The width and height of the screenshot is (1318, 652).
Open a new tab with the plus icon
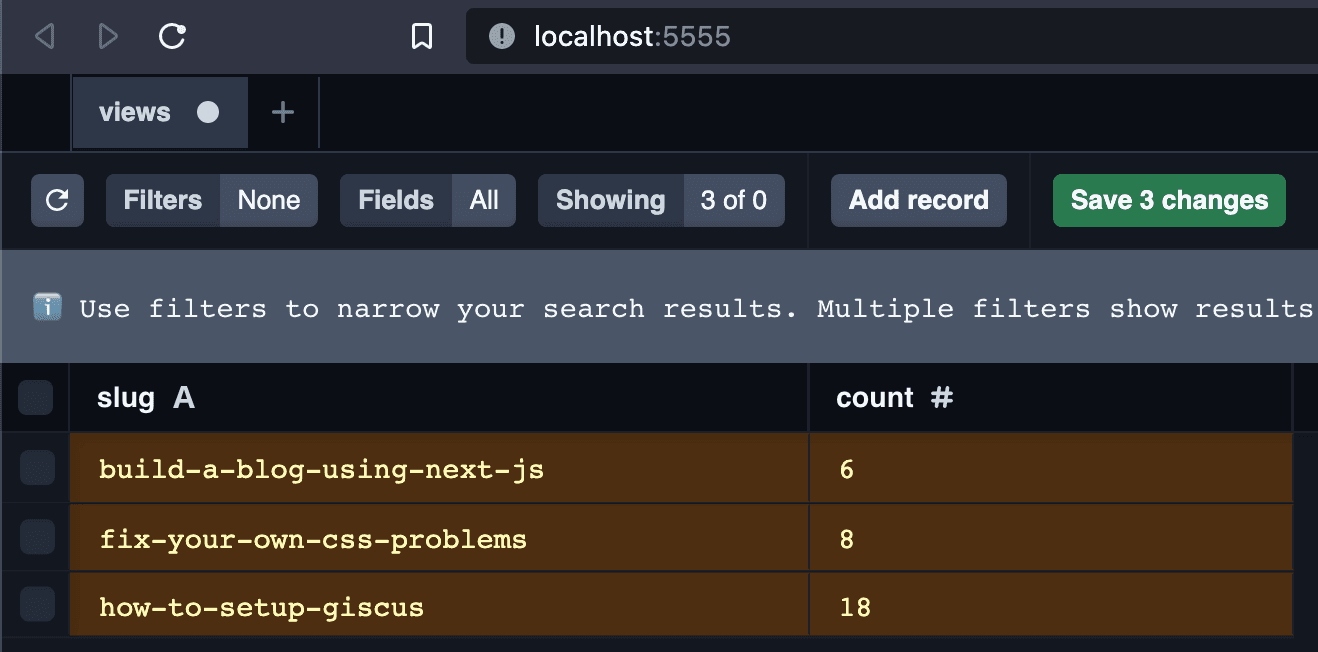coord(283,113)
